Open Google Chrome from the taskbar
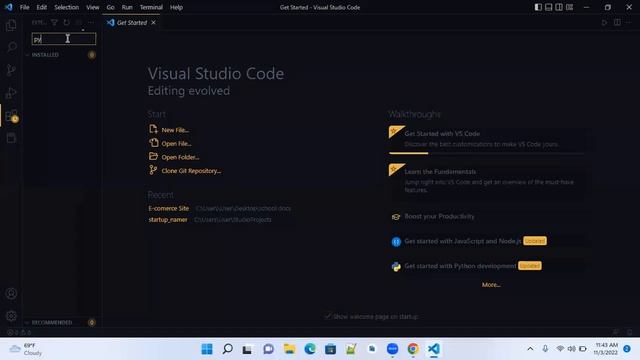Screen dimensions: 640x360 point(413,349)
